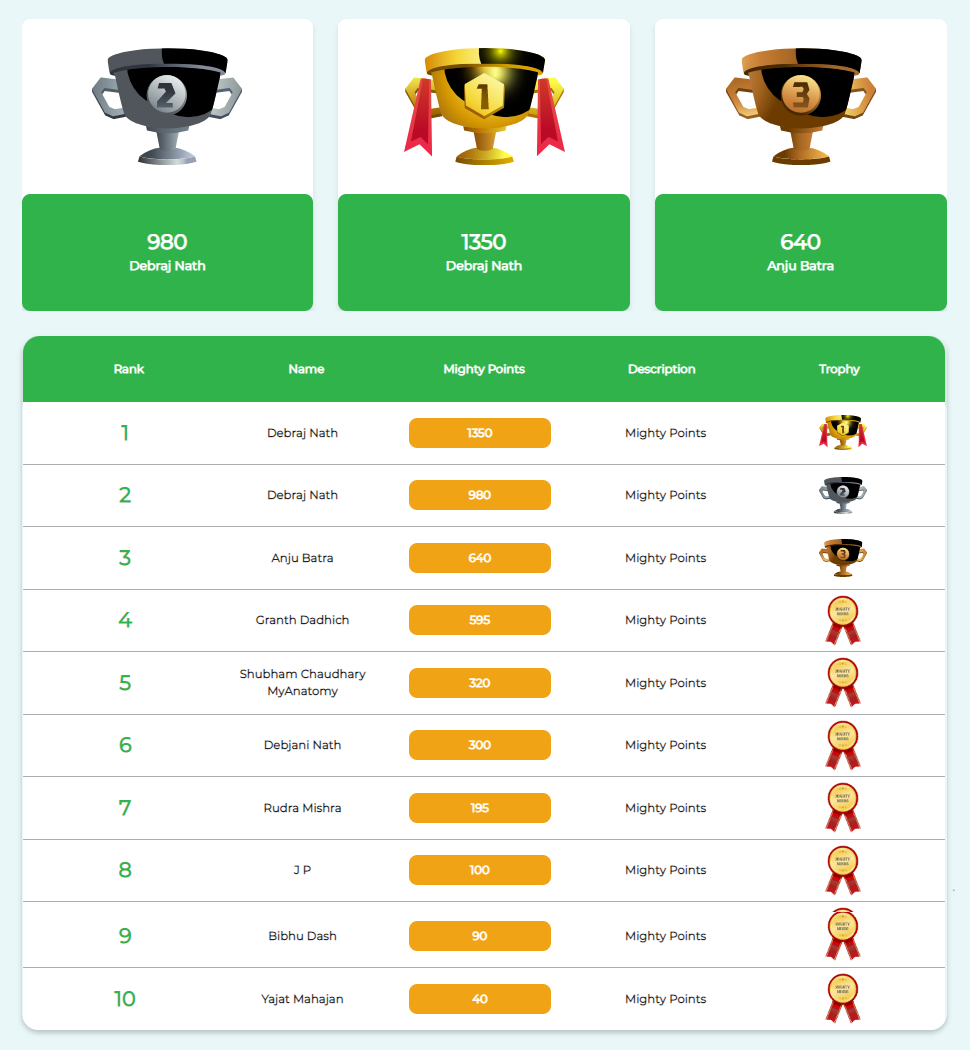Click the Mighty Points column header
Viewport: 970px width, 1050px height.
[x=484, y=369]
